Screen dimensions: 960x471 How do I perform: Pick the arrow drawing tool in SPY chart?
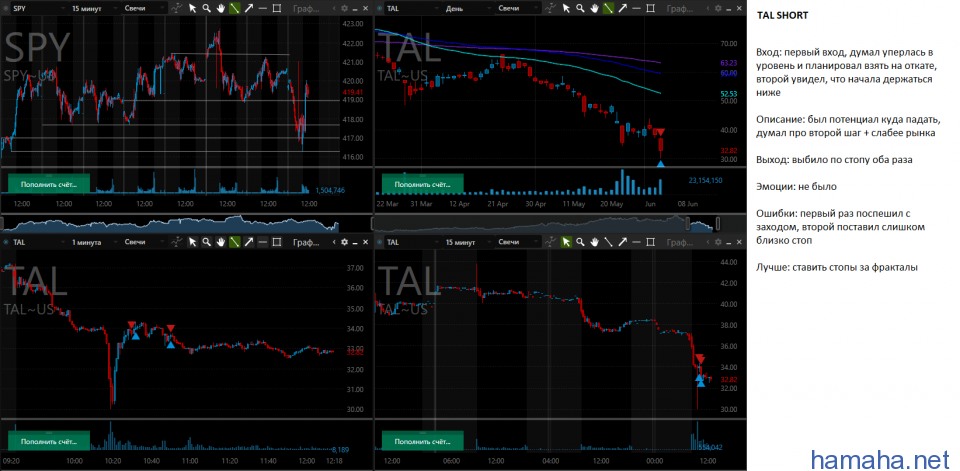click(249, 8)
